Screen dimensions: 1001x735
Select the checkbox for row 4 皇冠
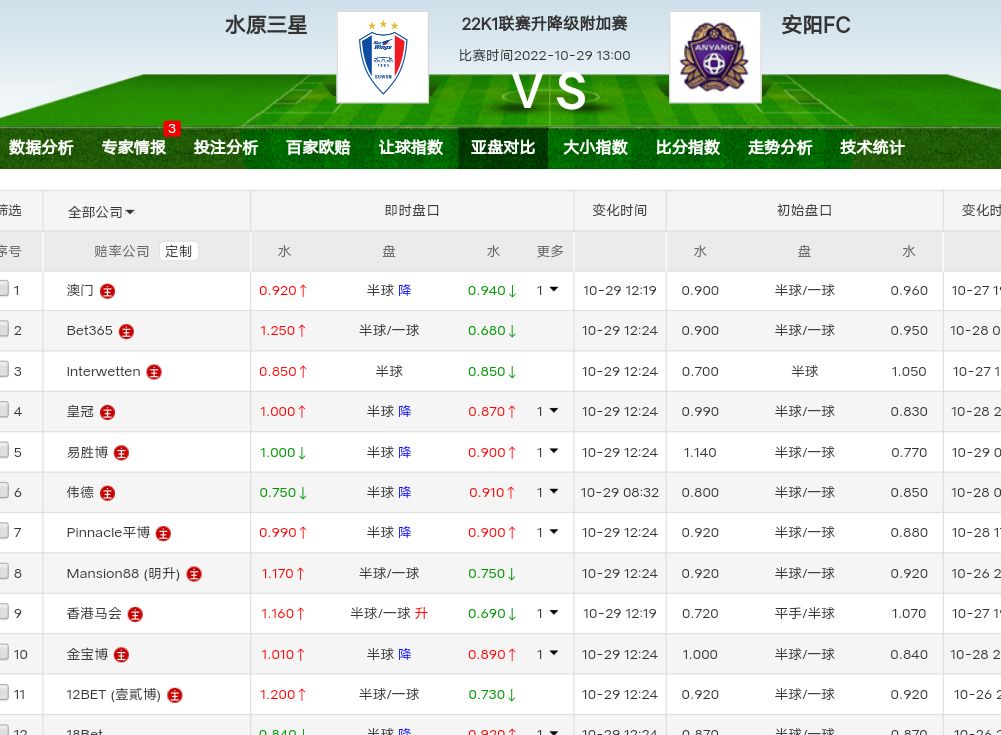coord(4,410)
